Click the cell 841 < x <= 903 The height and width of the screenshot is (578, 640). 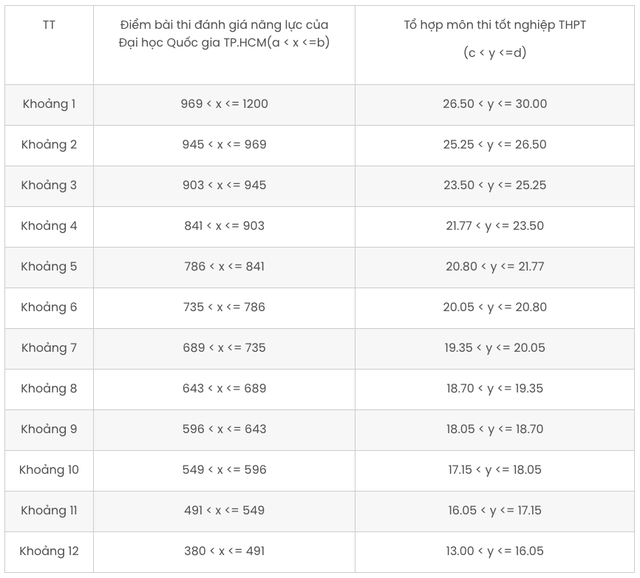[224, 226]
